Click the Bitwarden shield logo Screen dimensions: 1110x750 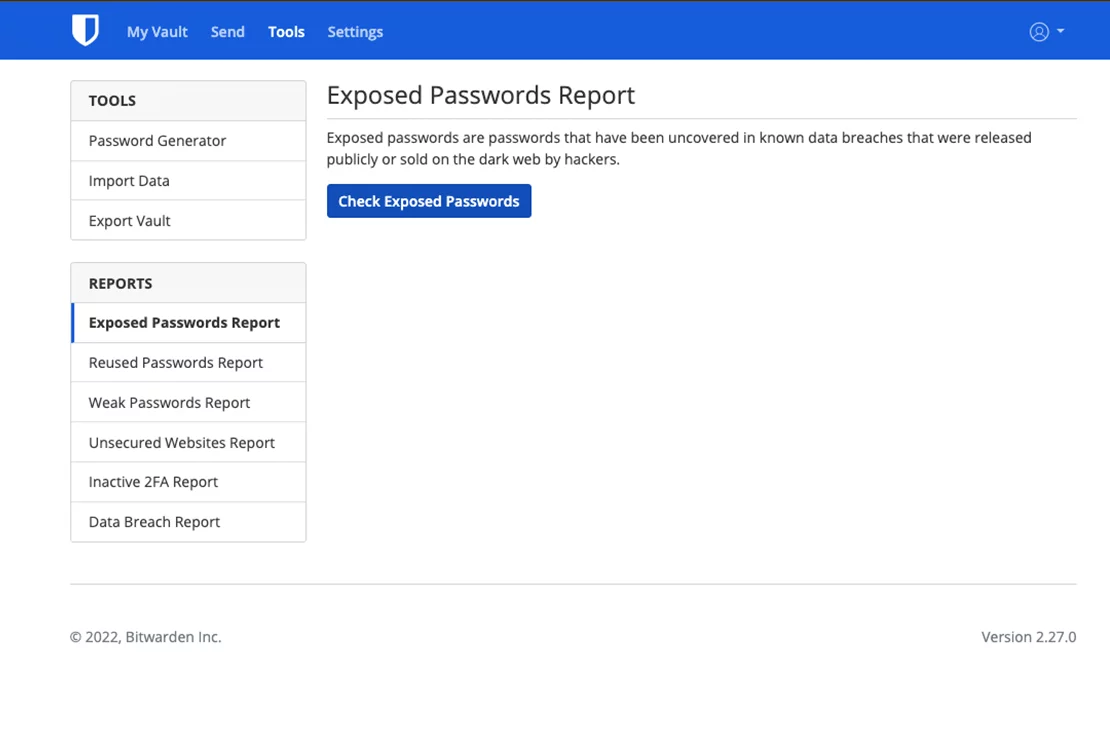coord(85,30)
